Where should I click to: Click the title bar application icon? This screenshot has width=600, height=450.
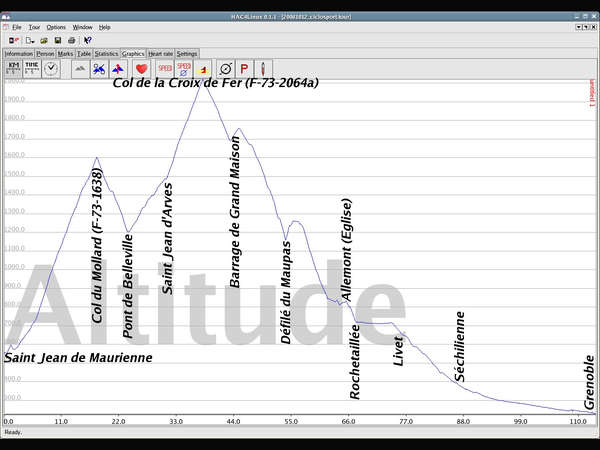tap(6, 16)
